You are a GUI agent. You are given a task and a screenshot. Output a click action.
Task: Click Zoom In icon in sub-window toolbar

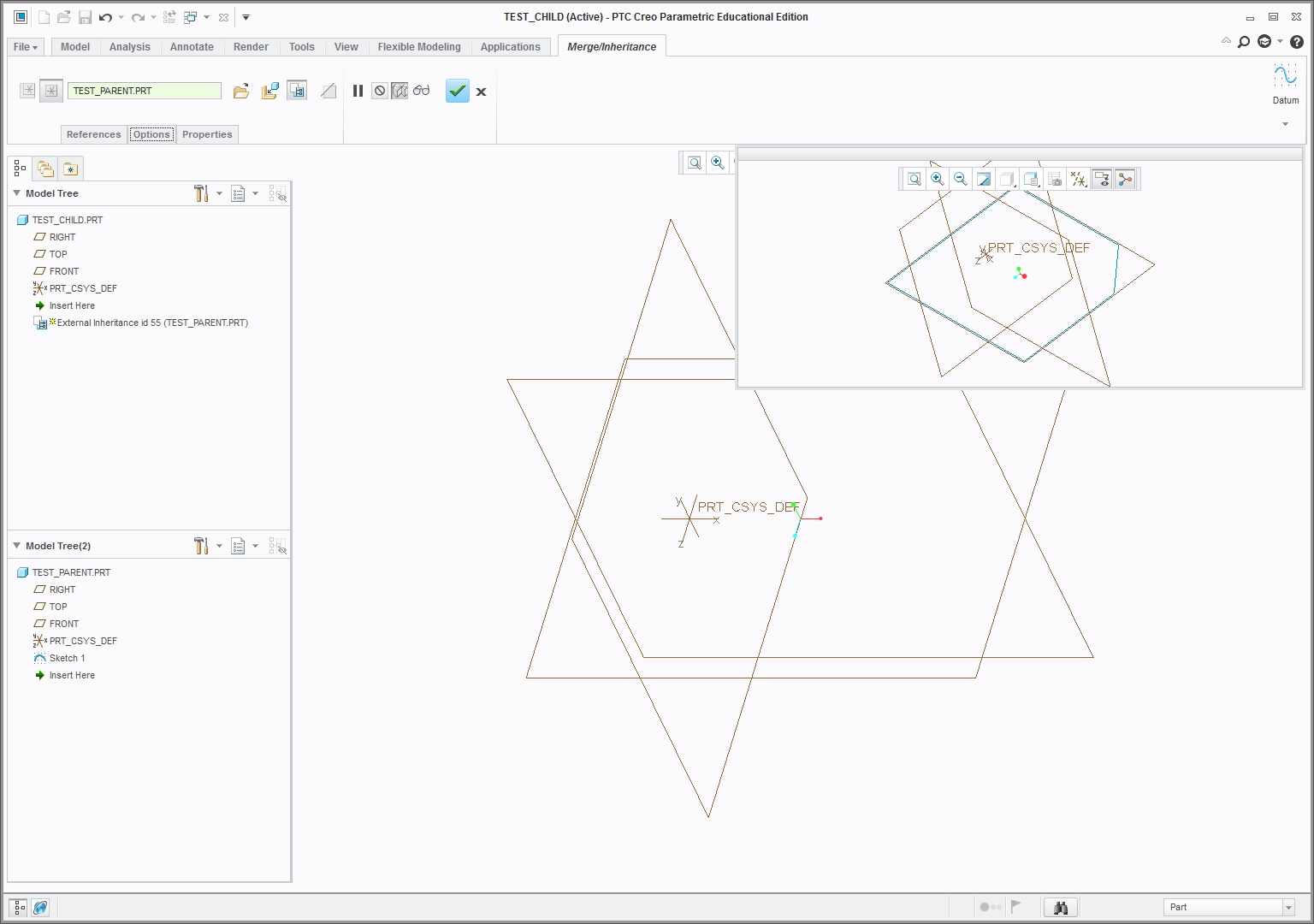938,179
